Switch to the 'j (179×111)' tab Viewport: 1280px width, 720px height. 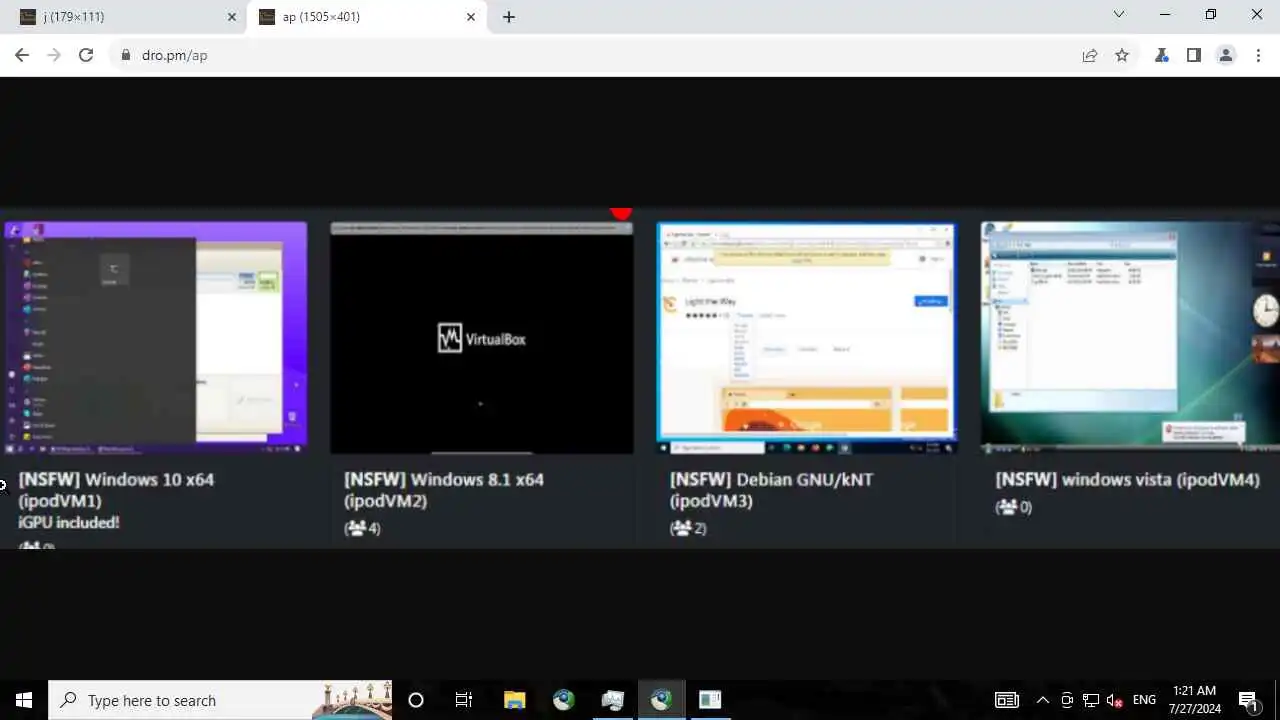125,17
